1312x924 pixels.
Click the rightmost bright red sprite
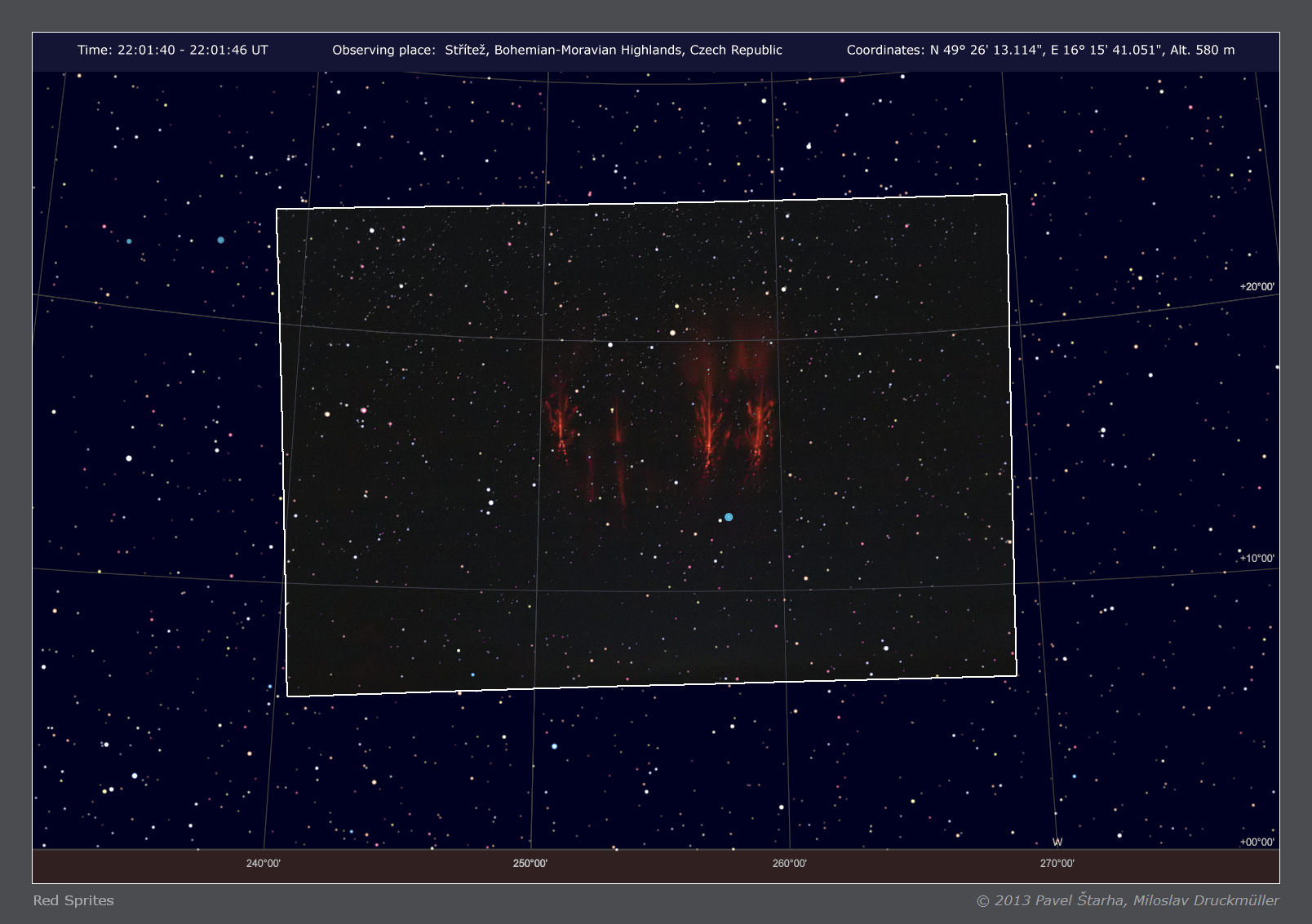pos(760,424)
